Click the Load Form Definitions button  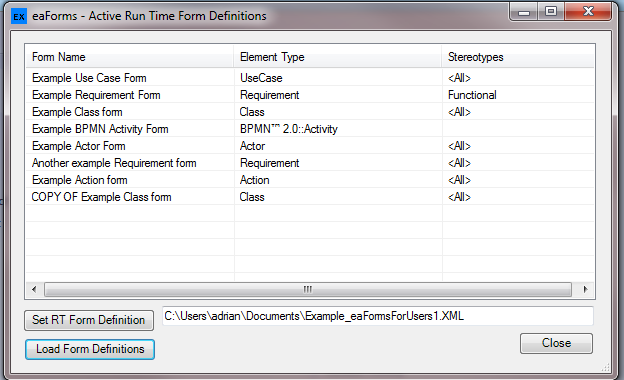click(x=90, y=349)
